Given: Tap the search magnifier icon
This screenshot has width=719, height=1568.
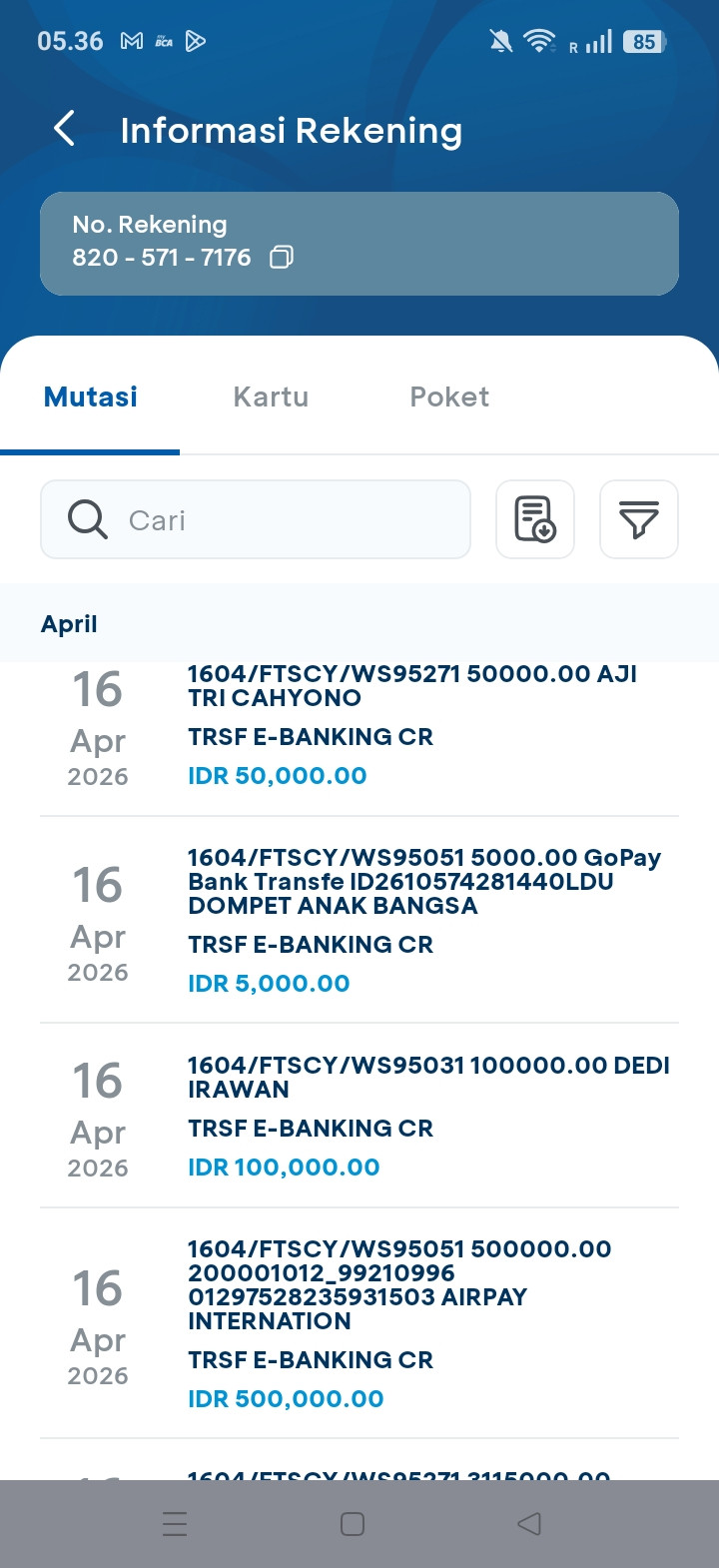Looking at the screenshot, I should click(x=88, y=519).
